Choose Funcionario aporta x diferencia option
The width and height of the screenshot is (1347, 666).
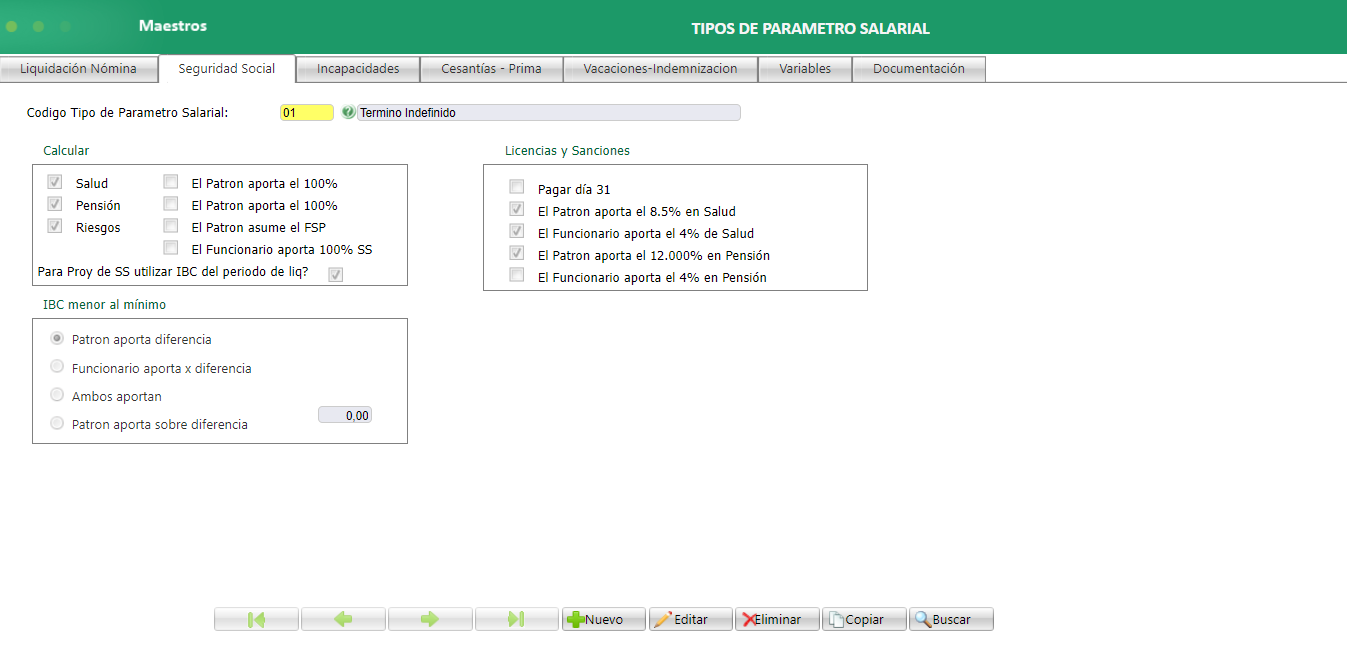click(x=57, y=365)
